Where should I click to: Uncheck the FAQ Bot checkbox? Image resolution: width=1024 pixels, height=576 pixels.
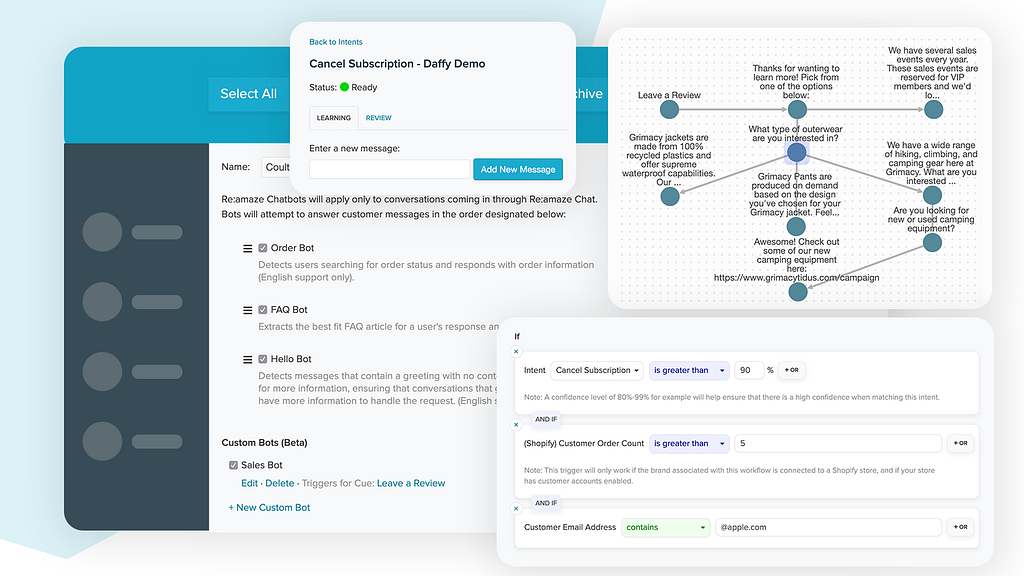click(263, 310)
